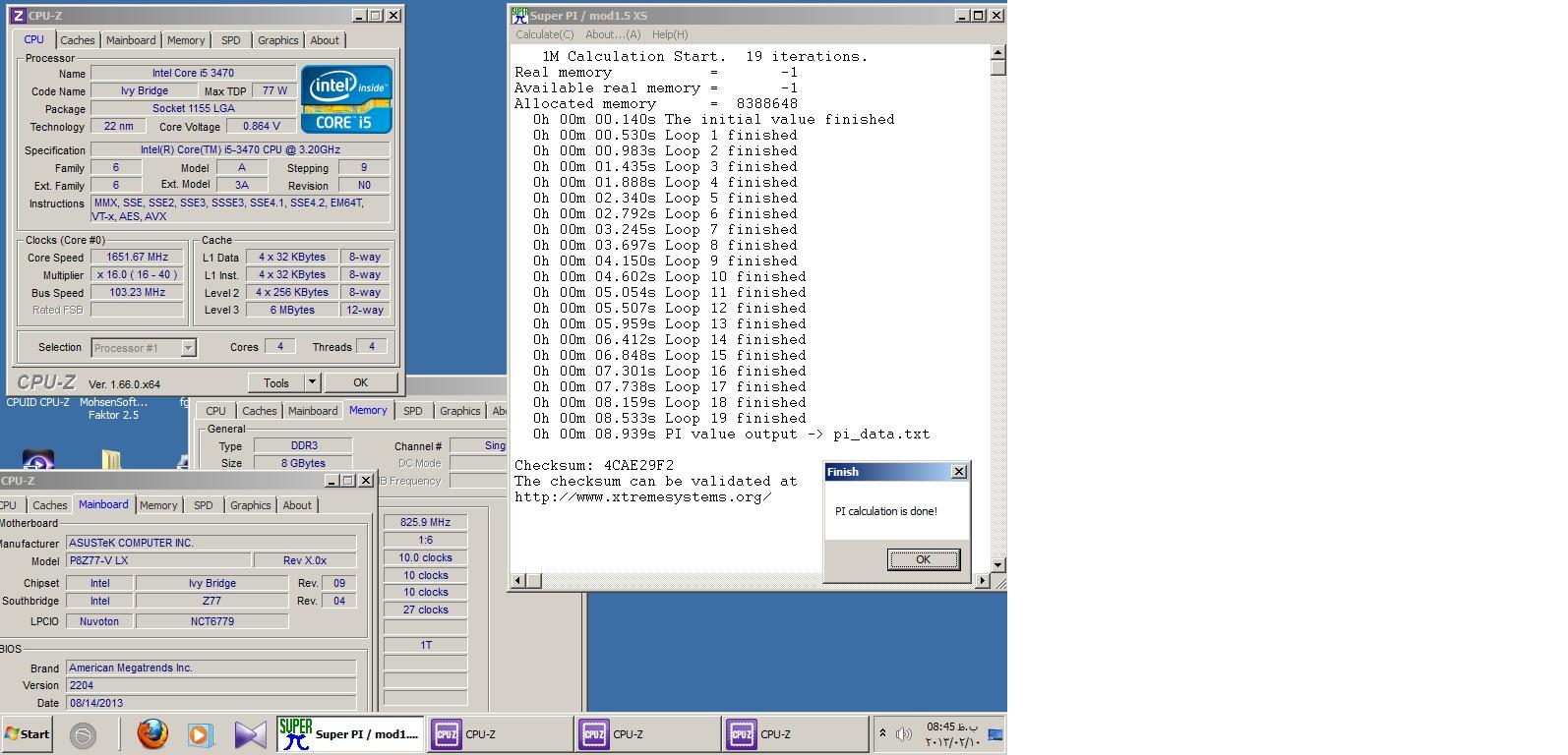Click the Manufacturer field ASUSTeK COMPUTER INC.
1568x755 pixels.
(x=211, y=543)
